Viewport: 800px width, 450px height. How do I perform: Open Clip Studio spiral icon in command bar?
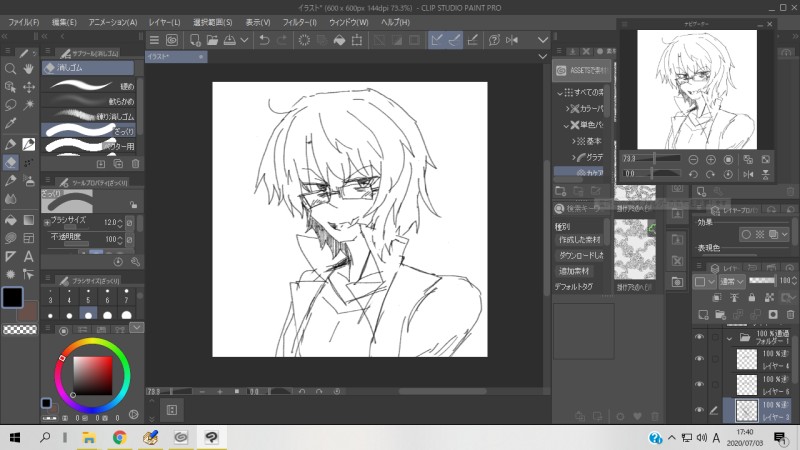(172, 40)
